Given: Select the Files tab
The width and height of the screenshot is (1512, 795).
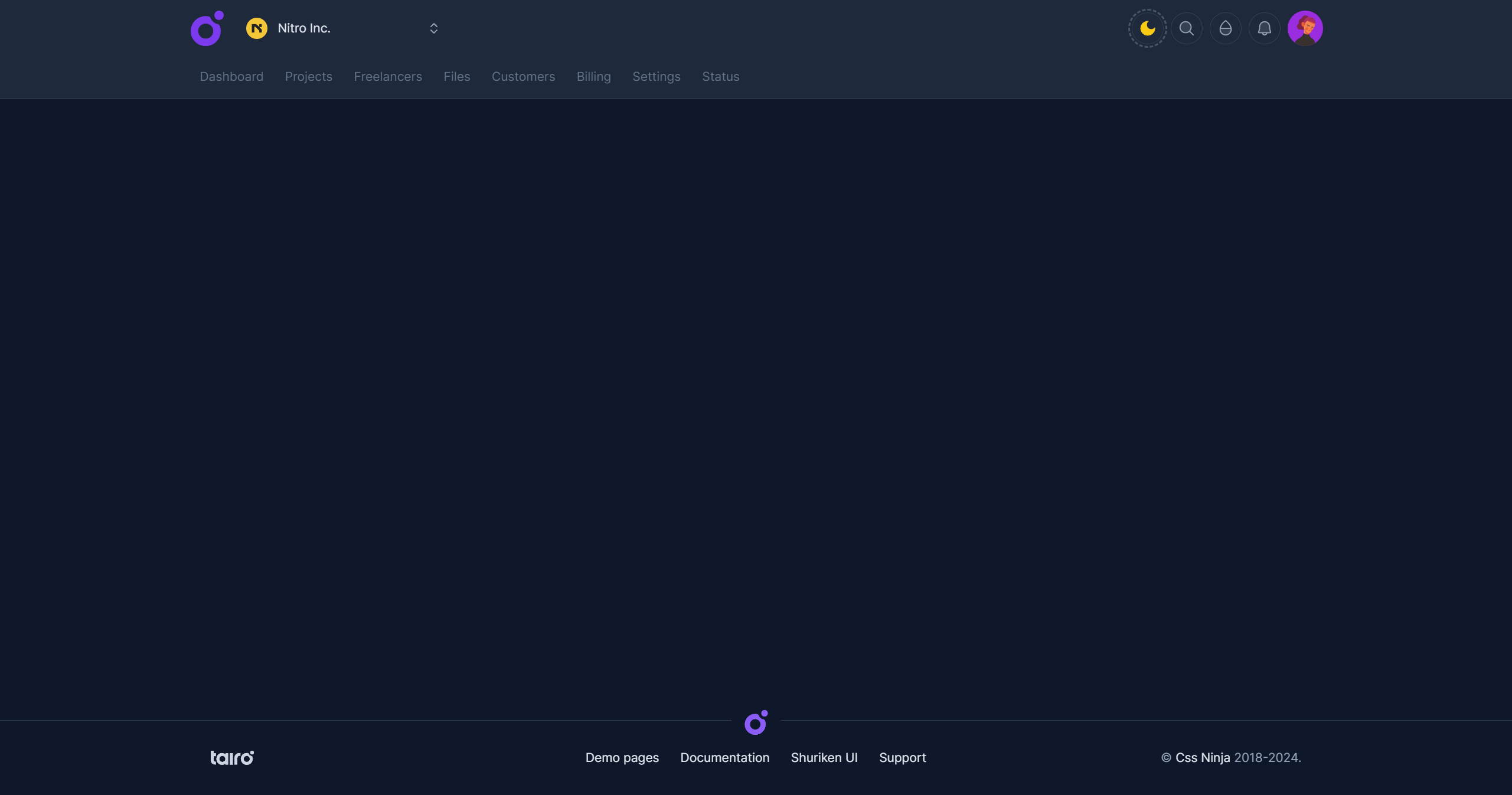Looking at the screenshot, I should (x=456, y=77).
